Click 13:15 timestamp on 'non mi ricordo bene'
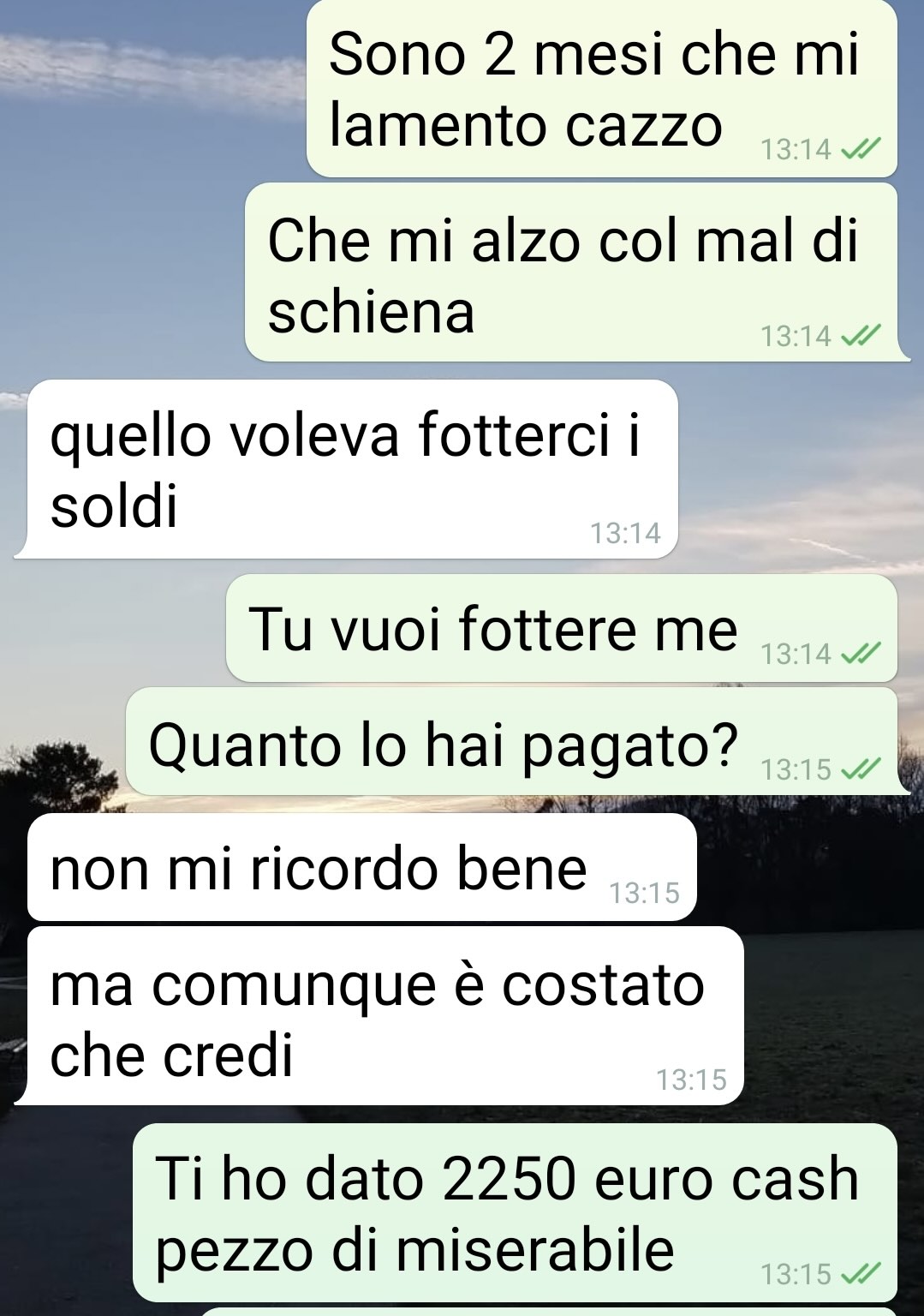The height and width of the screenshot is (1316, 924). click(x=644, y=894)
